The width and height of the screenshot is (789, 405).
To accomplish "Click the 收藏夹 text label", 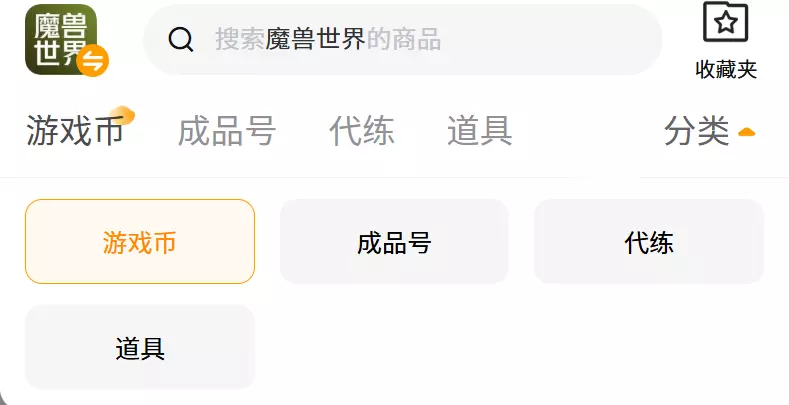I will [726, 70].
